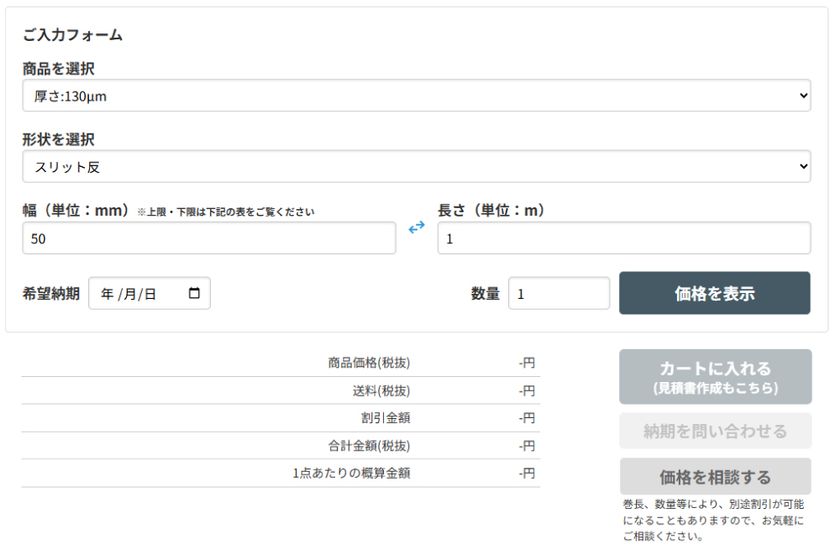Click the 幅 width input field
The image size is (840, 549).
click(209, 239)
